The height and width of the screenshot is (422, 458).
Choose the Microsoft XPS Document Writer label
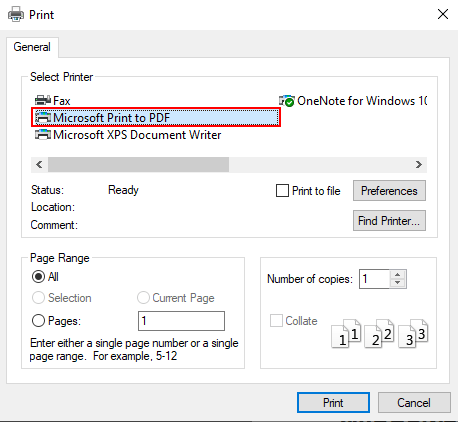click(137, 135)
